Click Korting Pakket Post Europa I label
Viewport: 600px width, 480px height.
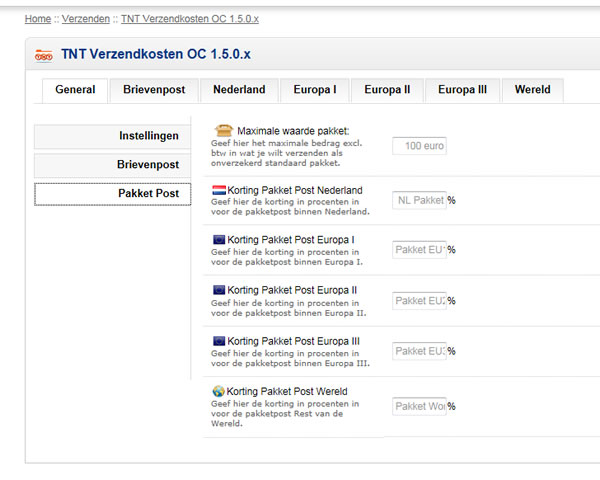[291, 240]
